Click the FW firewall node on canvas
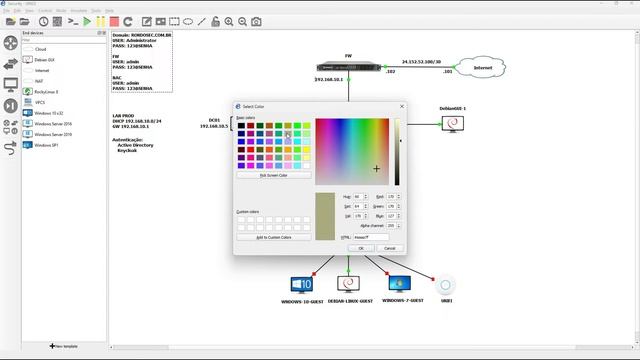 349,67
